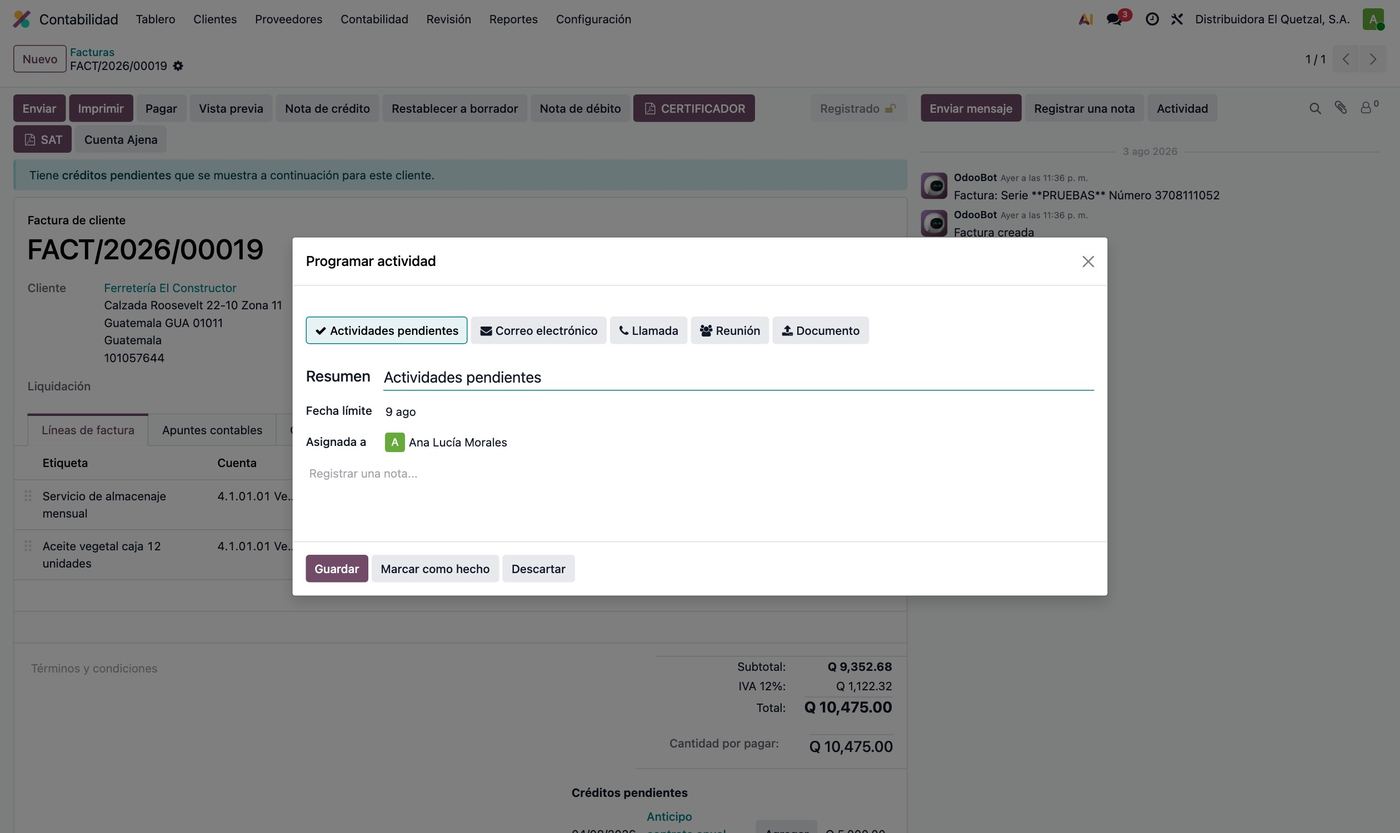The image size is (1400, 833).
Task: Go to next record arrow
Action: [x=1373, y=59]
